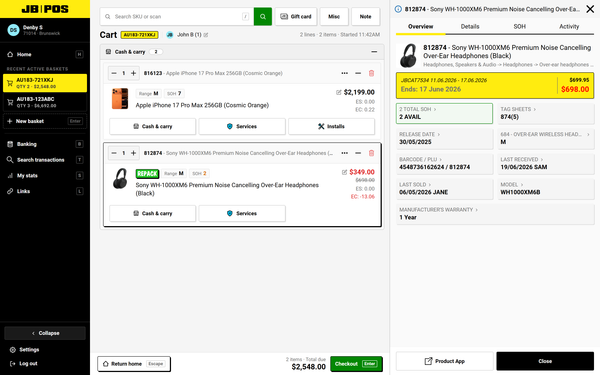600x375 pixels.
Task: Expand the Tag Sheets tile
Action: pyautogui.click(x=546, y=113)
